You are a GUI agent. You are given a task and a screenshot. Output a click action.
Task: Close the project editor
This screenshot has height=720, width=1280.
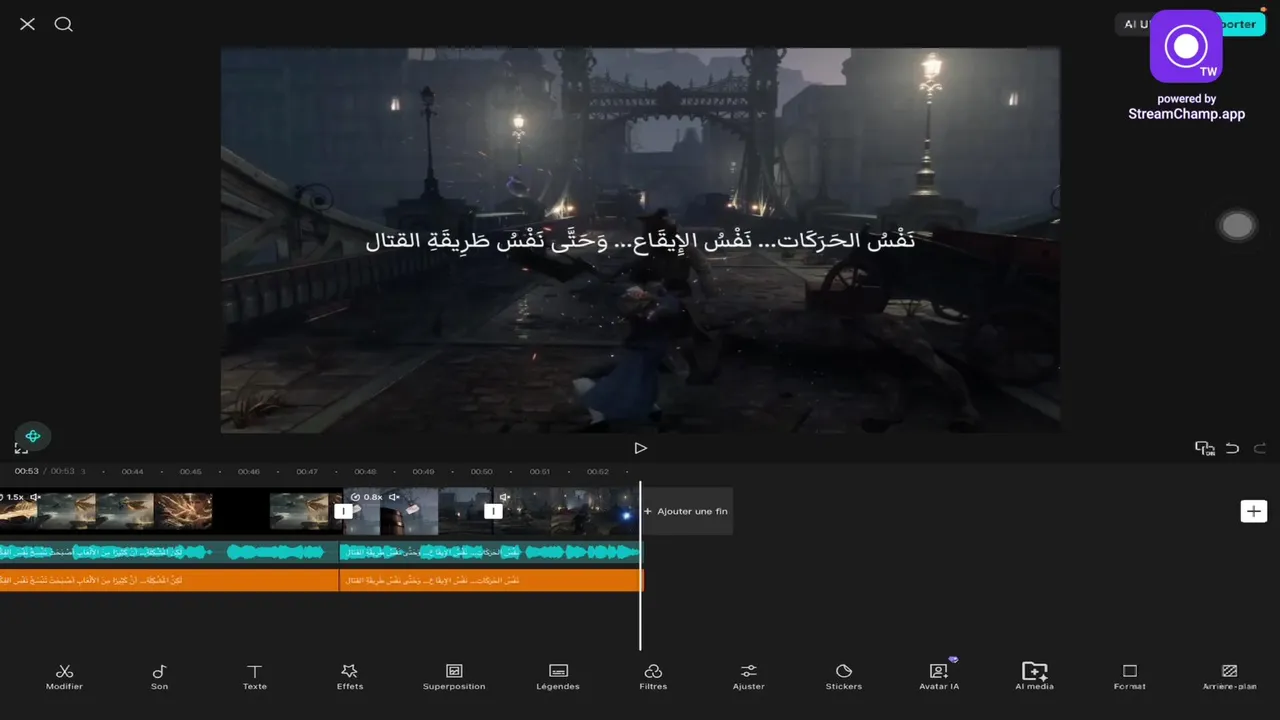[27, 24]
